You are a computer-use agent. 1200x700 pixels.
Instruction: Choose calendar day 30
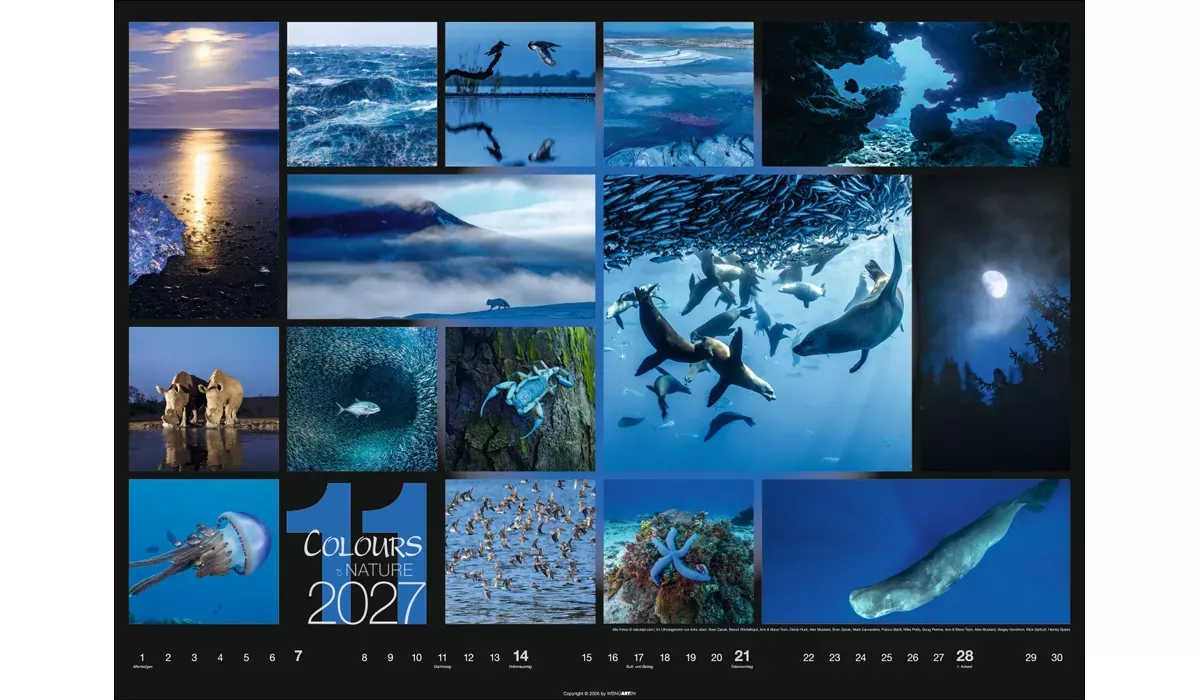1057,657
